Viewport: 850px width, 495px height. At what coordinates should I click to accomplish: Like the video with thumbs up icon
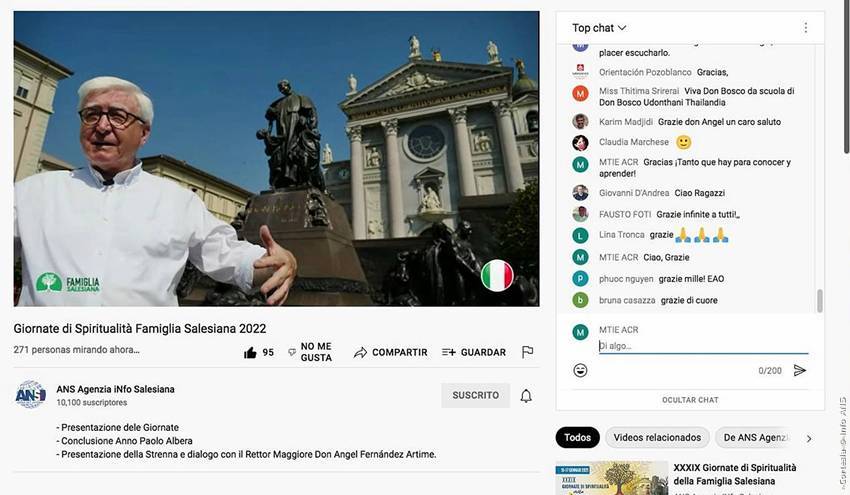click(x=250, y=353)
